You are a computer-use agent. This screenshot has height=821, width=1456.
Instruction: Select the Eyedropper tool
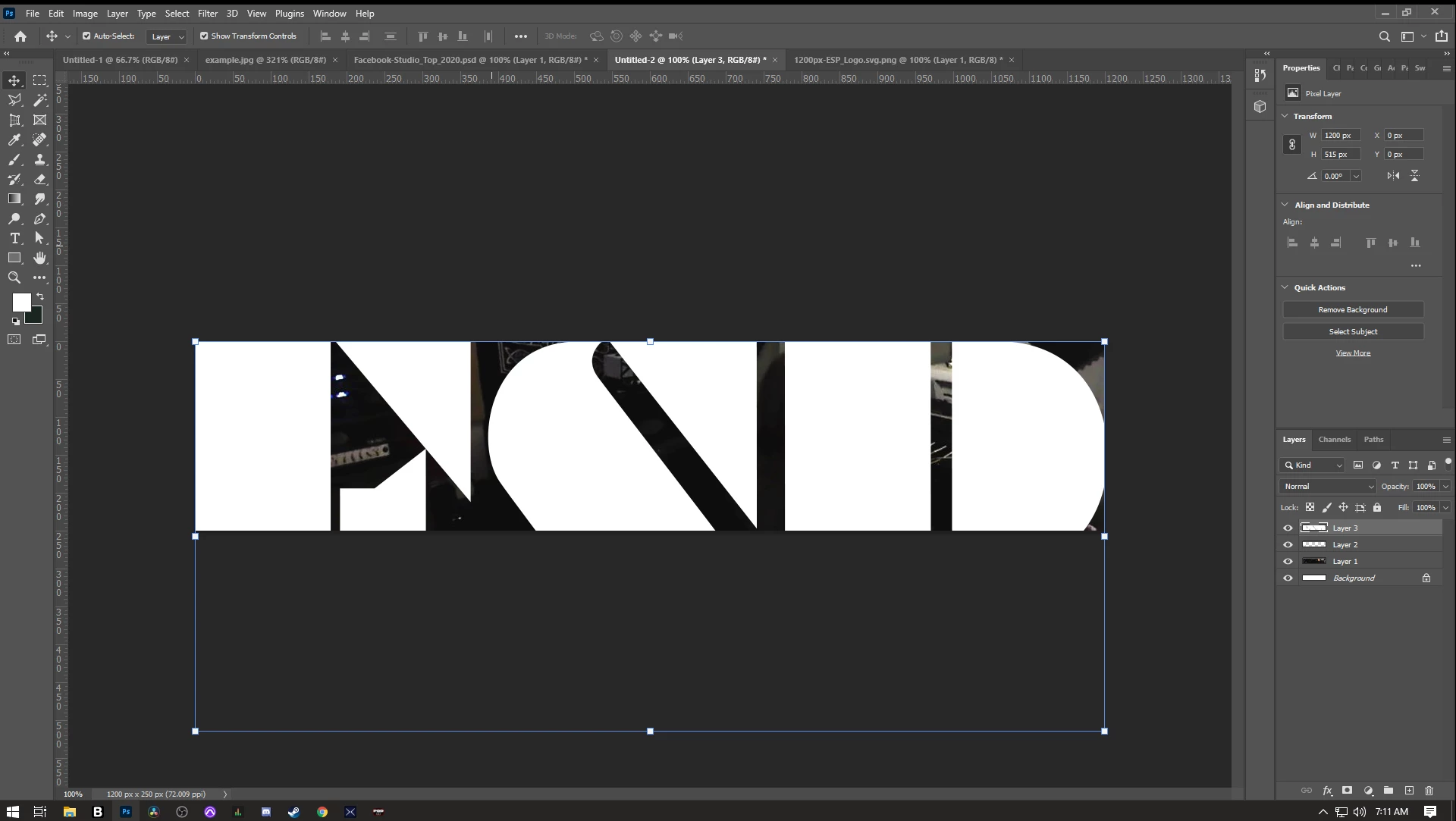coord(14,139)
